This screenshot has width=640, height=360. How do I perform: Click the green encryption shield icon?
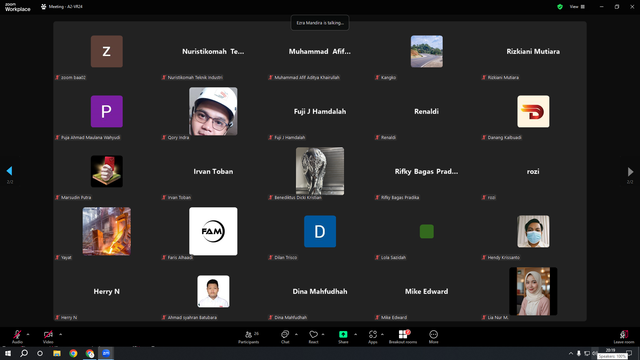(560, 7)
